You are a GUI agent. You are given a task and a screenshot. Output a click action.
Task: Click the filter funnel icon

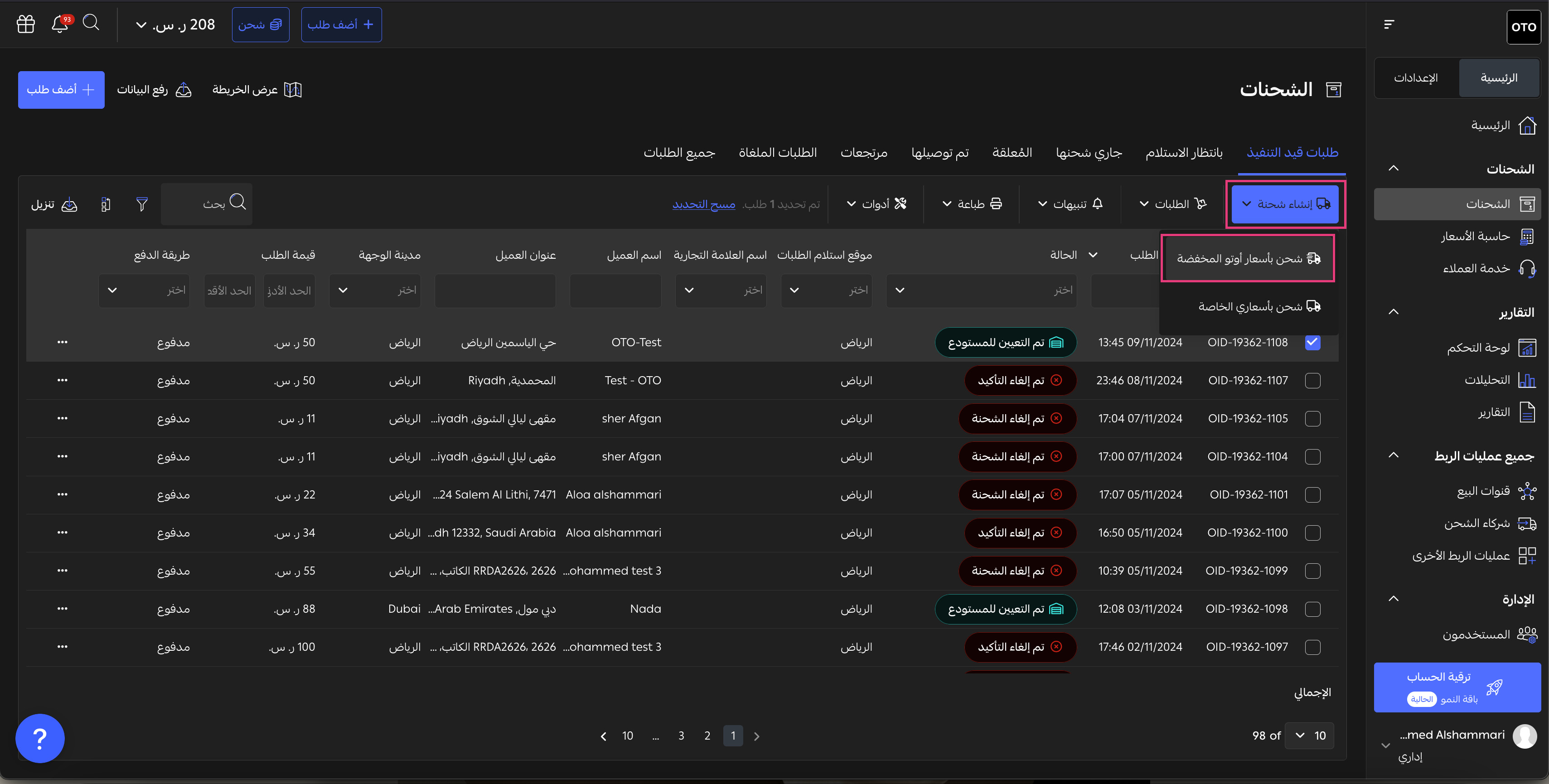point(142,204)
